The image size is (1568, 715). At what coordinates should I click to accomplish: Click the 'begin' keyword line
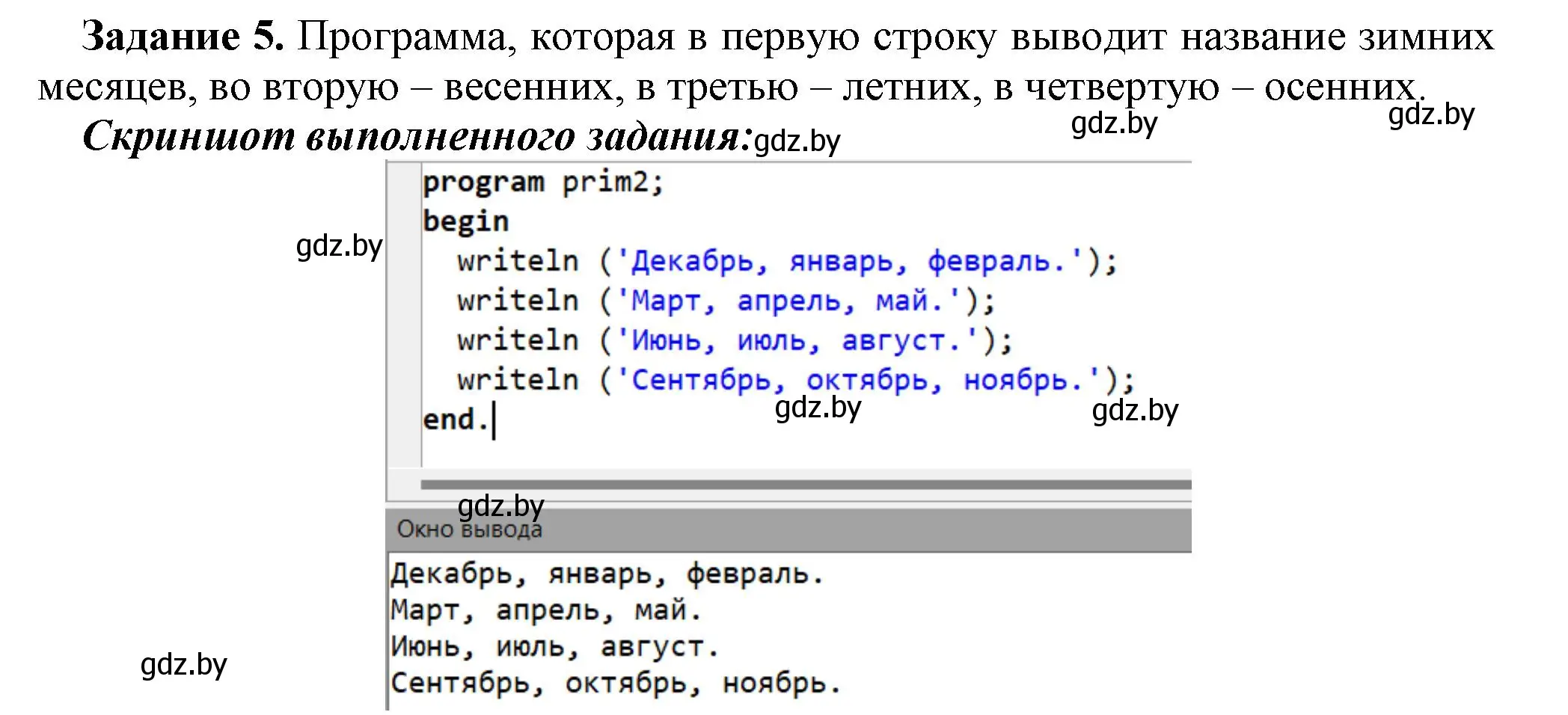pyautogui.click(x=465, y=222)
